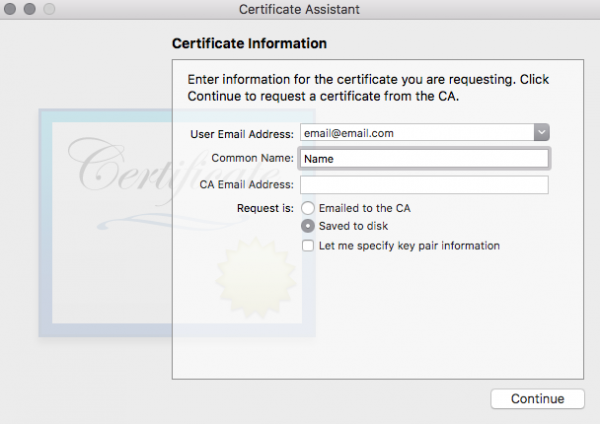Click the instruction text about requesting certificate

point(368,87)
